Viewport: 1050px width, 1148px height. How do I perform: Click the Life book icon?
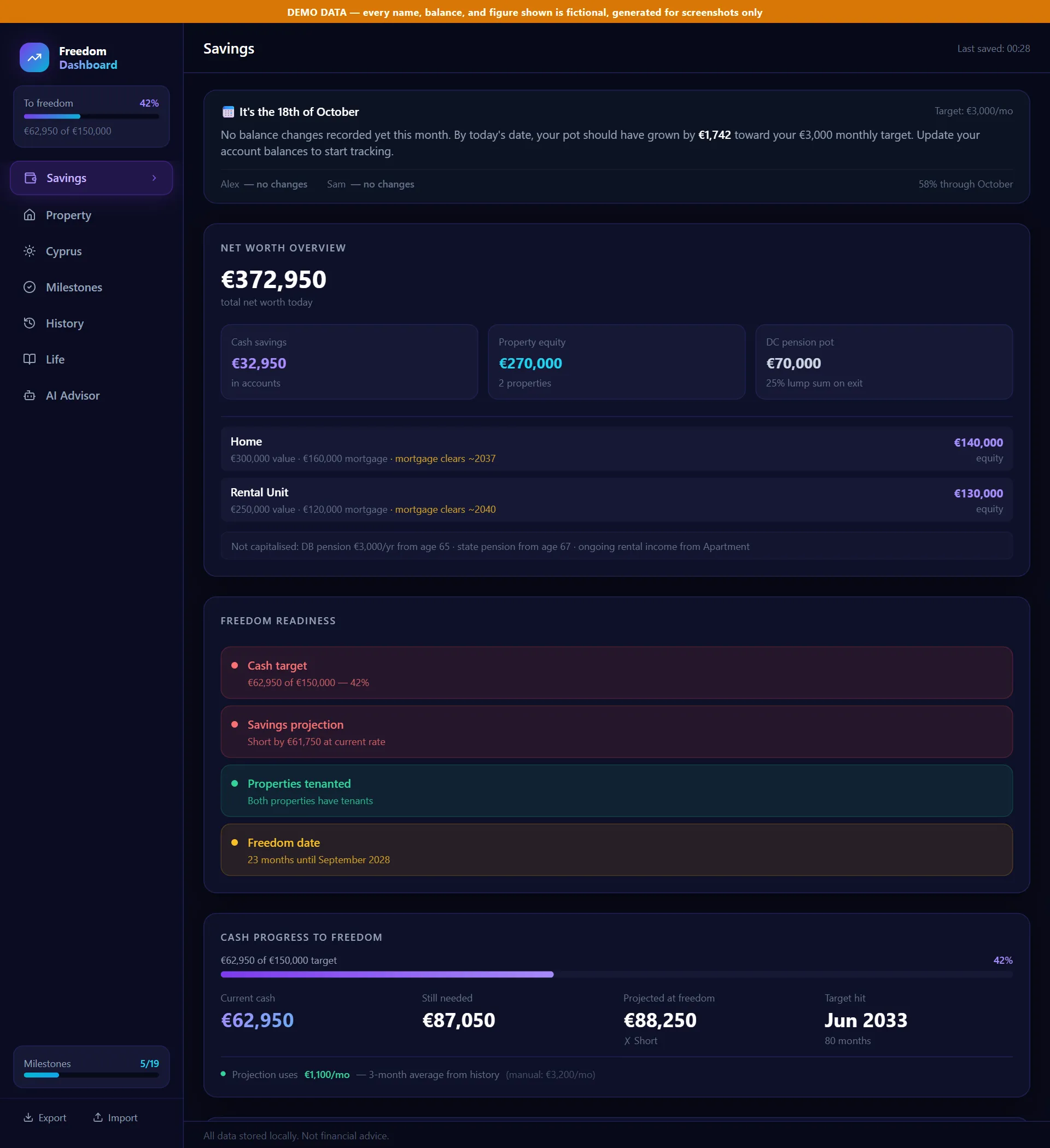pos(30,359)
